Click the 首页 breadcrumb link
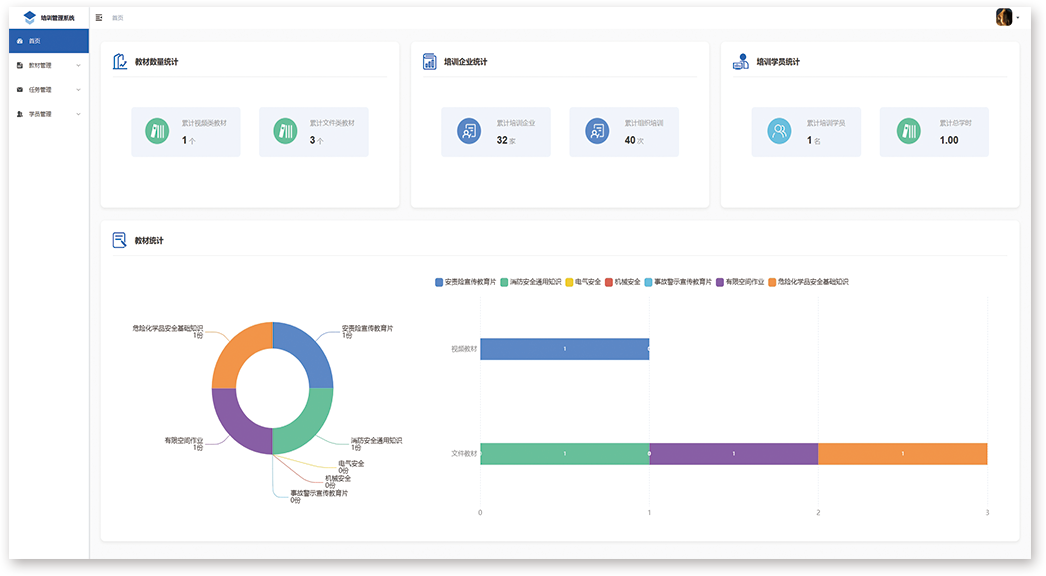1046x576 pixels. (x=118, y=18)
